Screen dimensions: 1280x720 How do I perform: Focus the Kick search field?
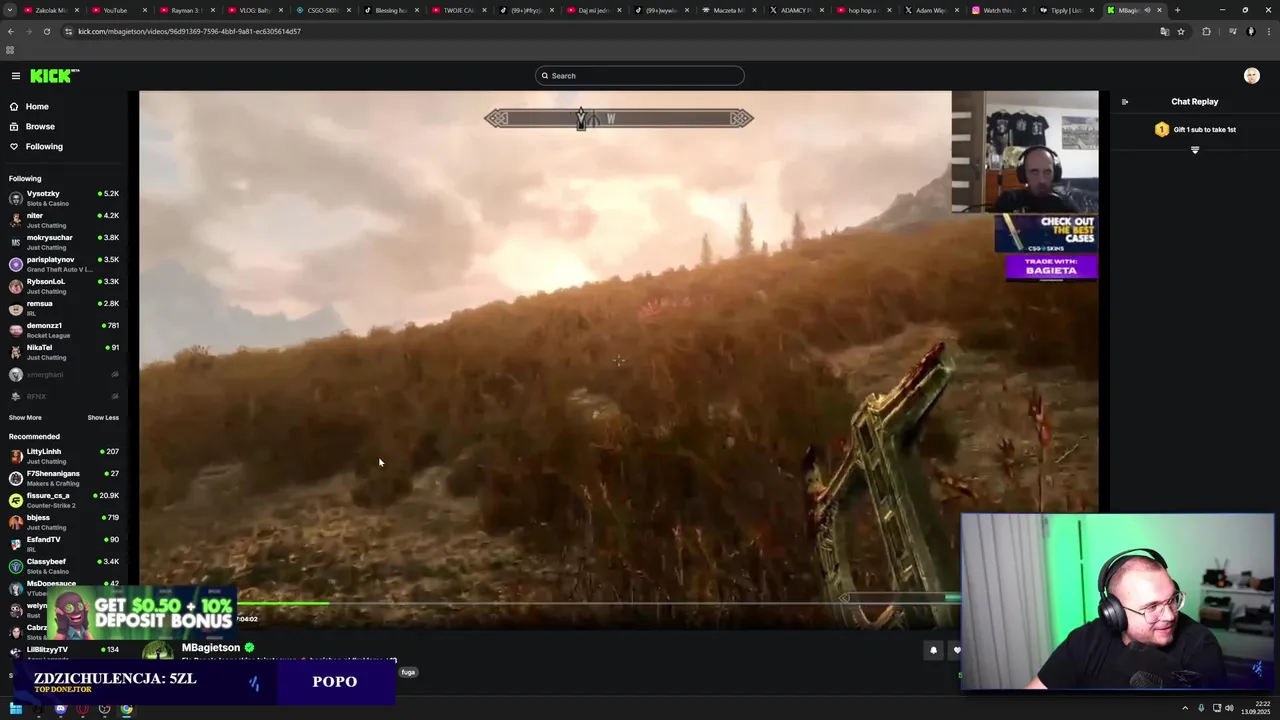640,76
